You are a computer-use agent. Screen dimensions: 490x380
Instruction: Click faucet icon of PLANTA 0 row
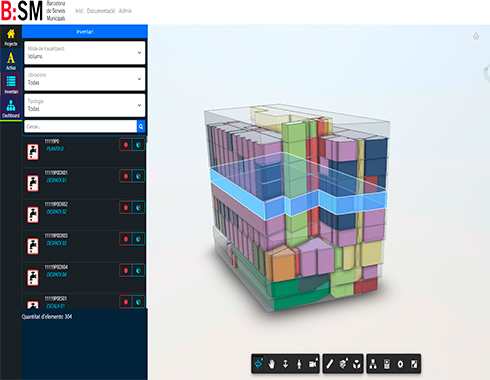[33, 152]
